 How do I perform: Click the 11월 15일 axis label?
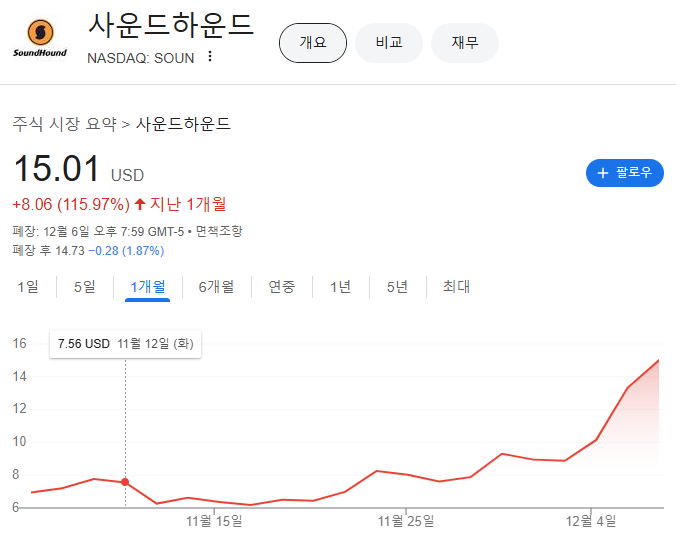(214, 522)
